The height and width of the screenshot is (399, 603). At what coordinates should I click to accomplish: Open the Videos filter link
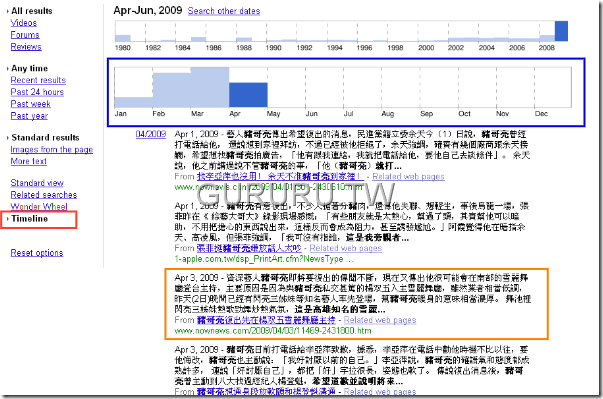pos(23,23)
